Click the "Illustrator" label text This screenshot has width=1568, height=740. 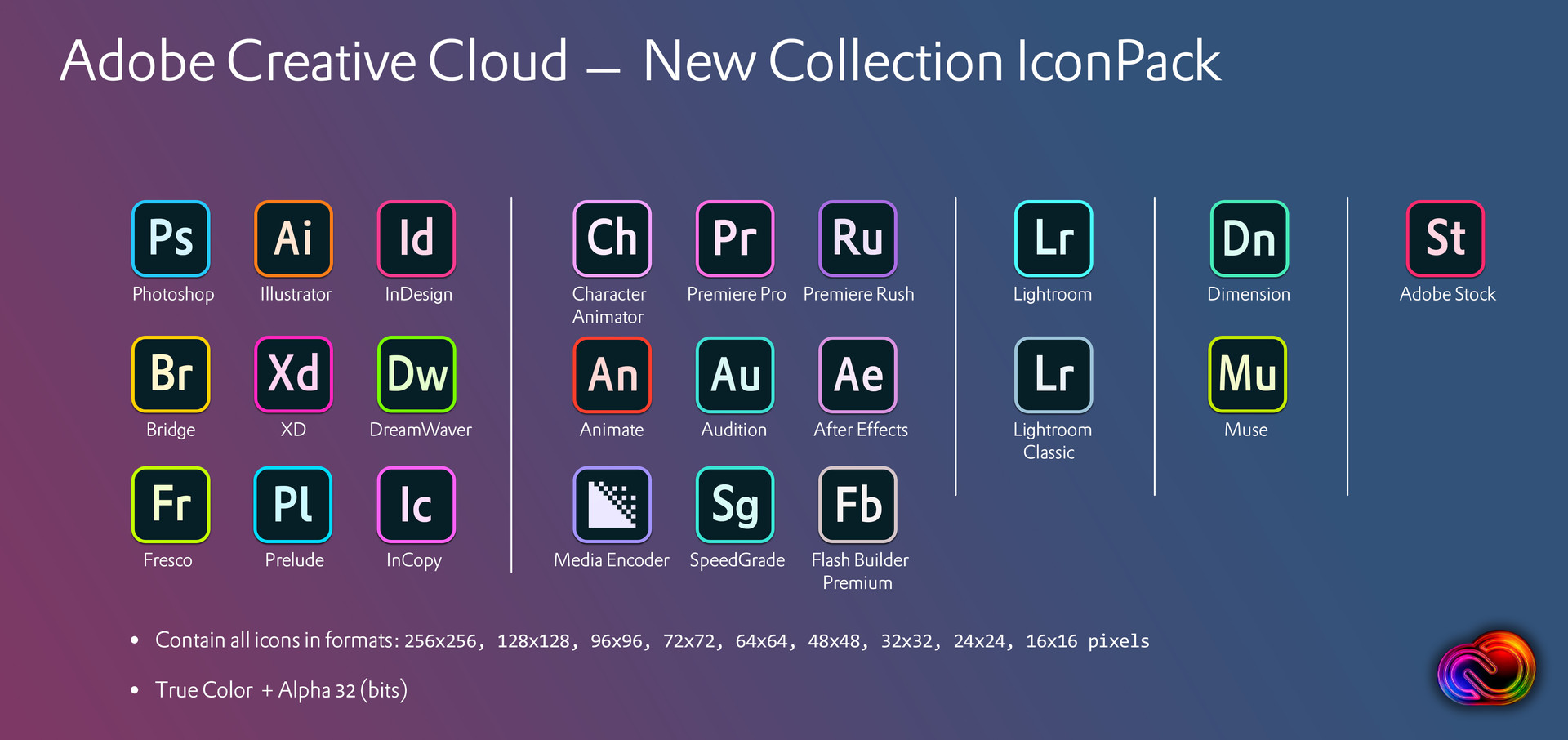coord(296,294)
